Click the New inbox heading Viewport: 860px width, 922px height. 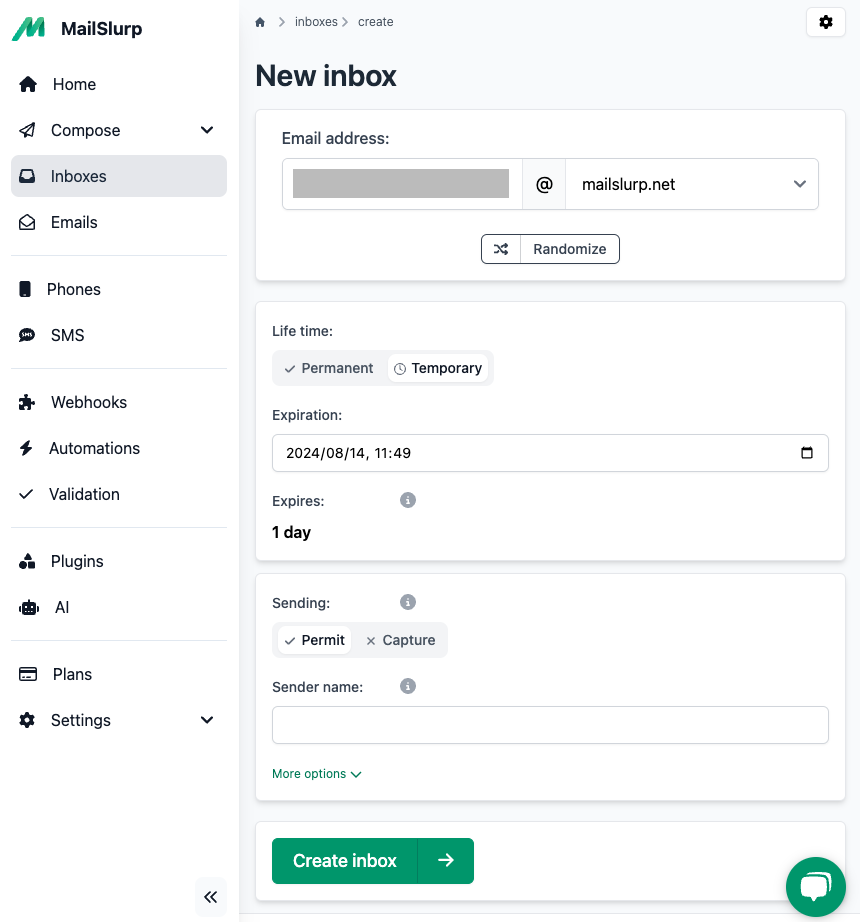point(326,76)
